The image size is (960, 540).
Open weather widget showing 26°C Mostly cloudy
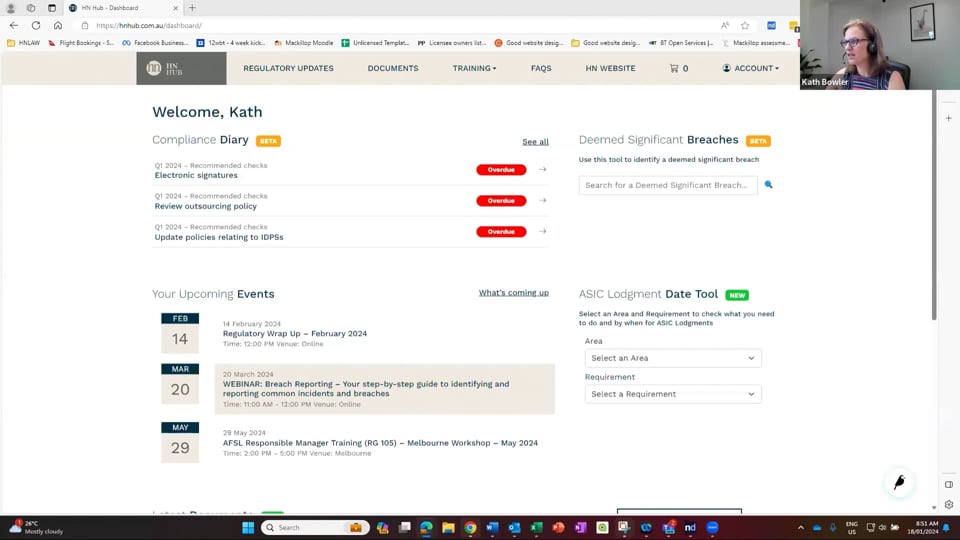click(x=37, y=528)
